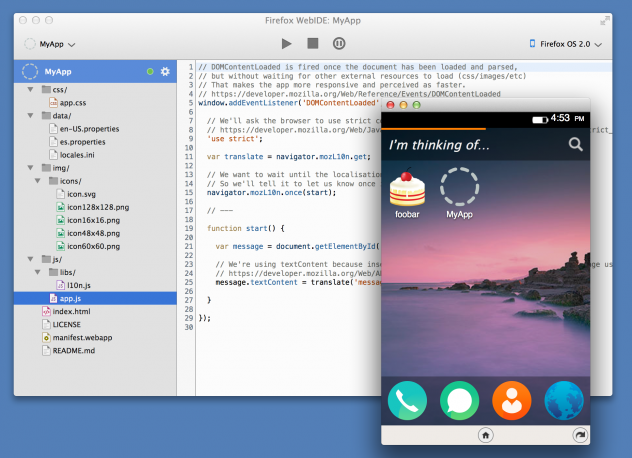Collapse the css/ folder
This screenshot has height=458, width=632.
32,89
